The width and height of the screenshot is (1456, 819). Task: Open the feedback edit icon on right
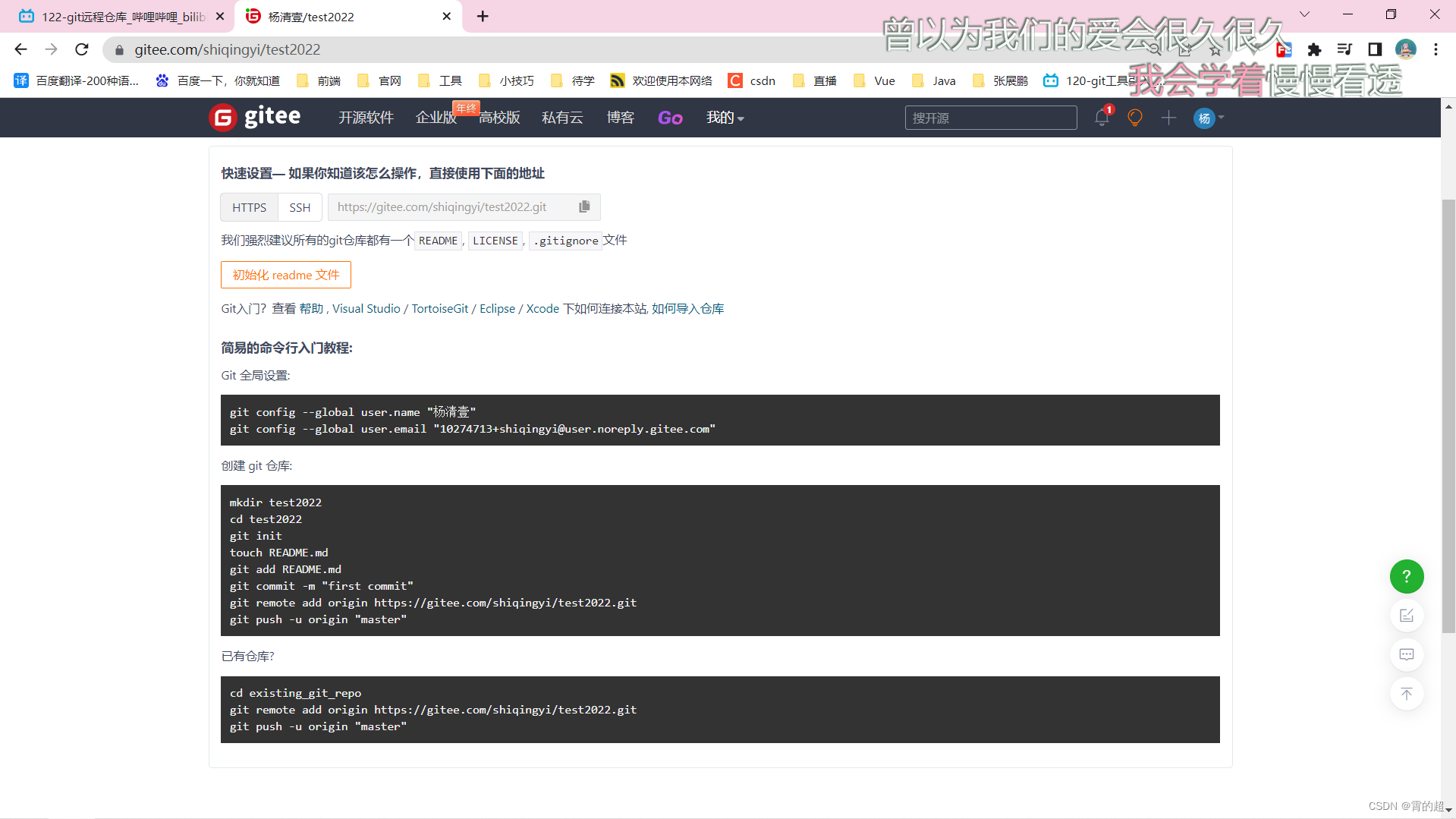[1407, 616]
